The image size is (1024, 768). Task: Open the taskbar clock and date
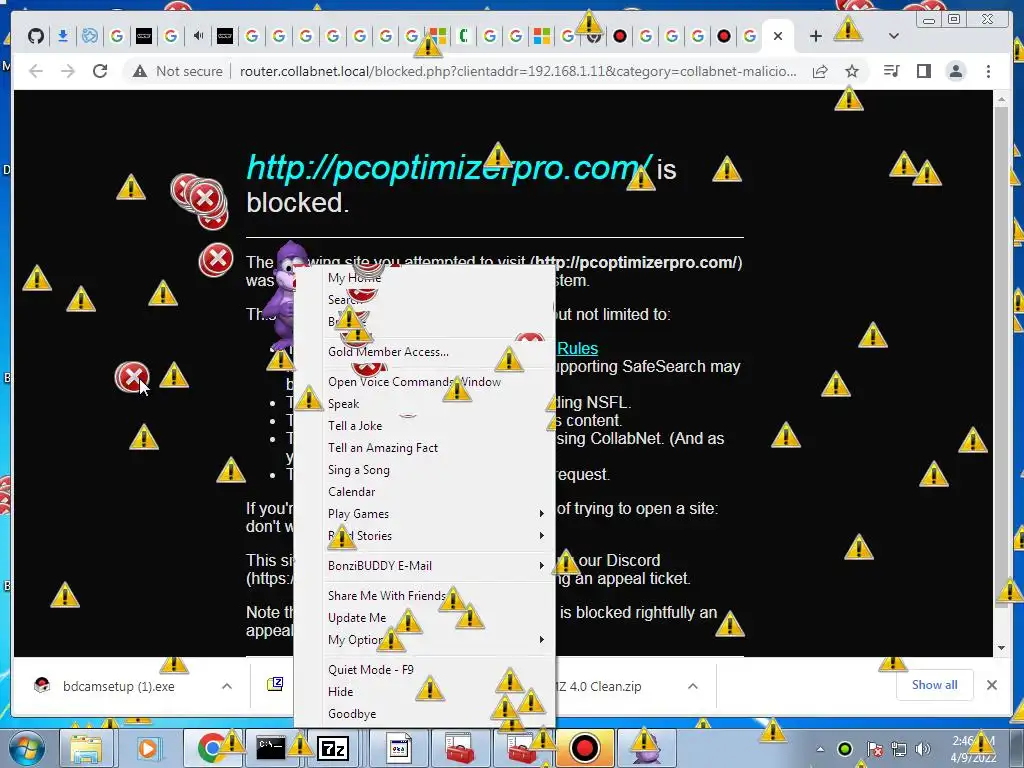tap(973, 749)
